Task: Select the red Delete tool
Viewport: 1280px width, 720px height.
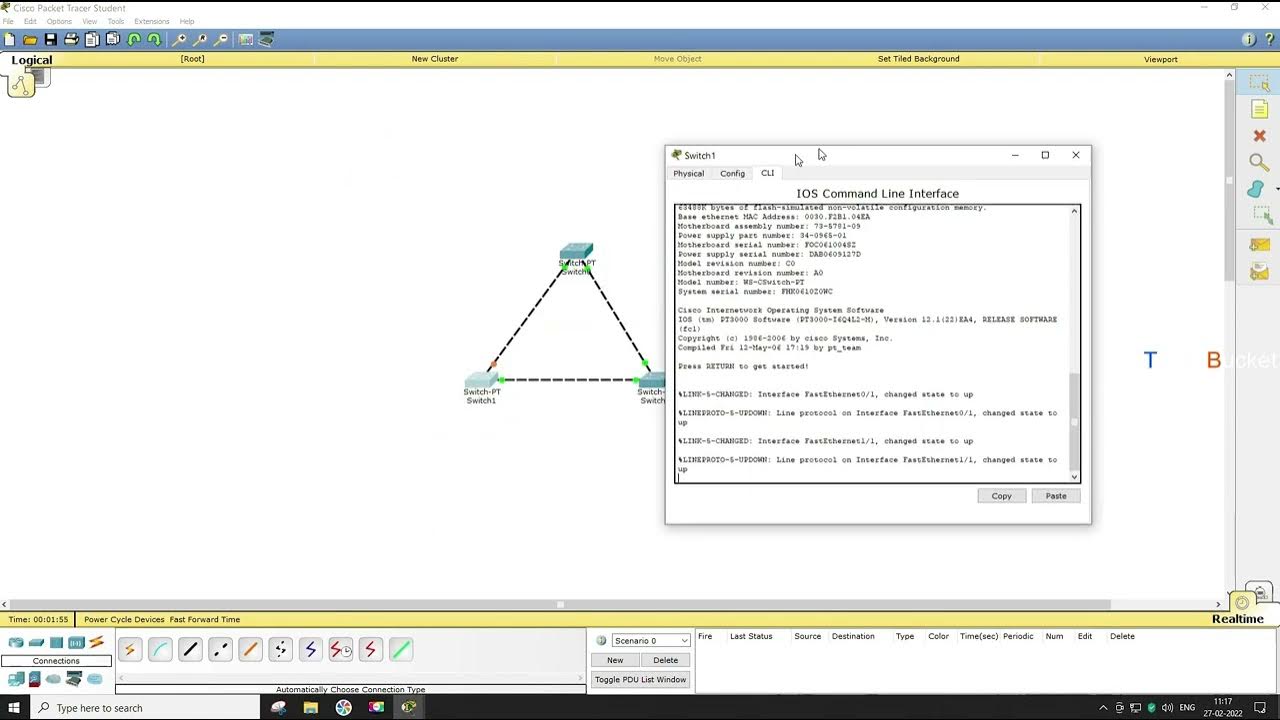Action: tap(1259, 135)
